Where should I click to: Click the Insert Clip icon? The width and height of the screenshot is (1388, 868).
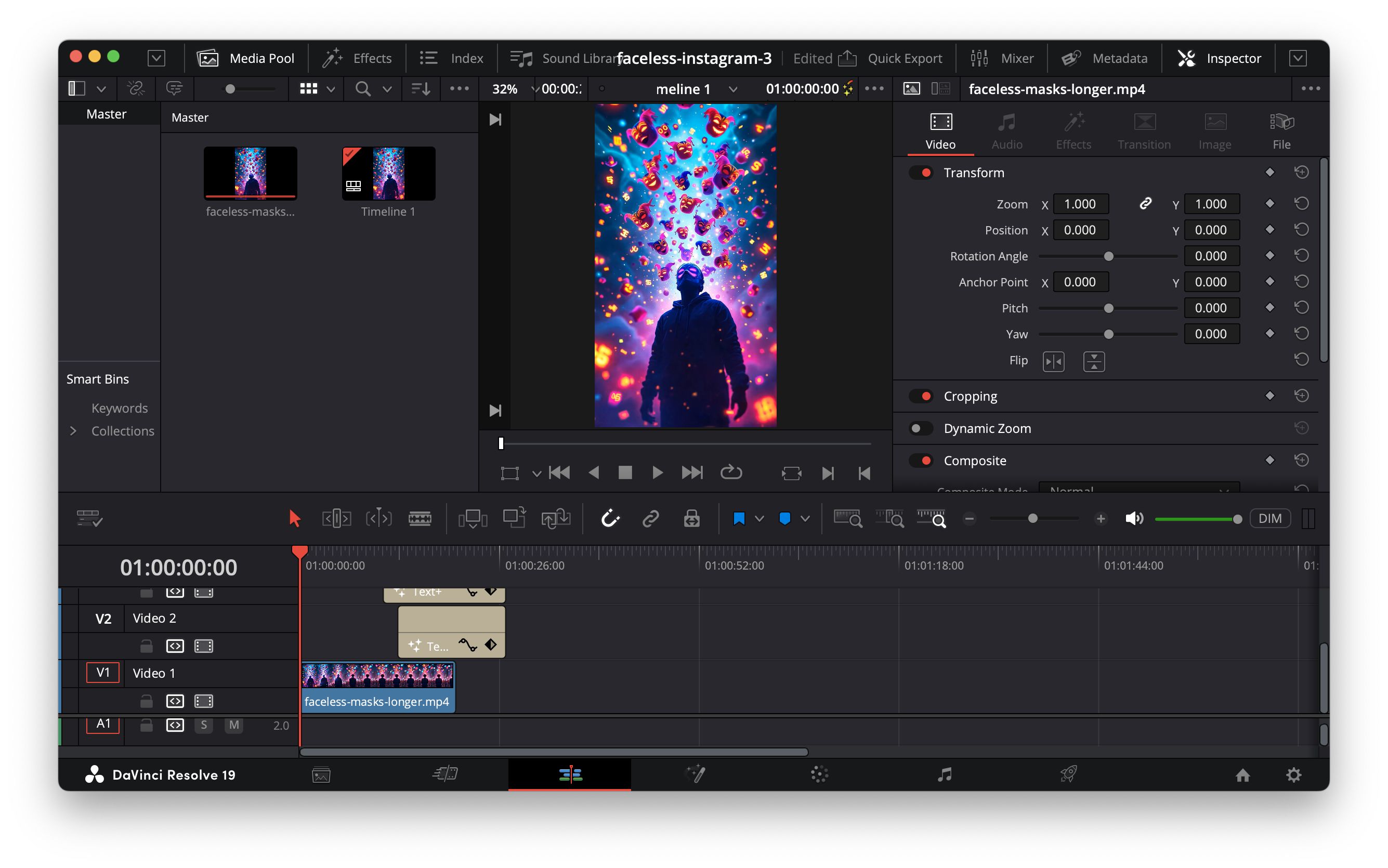473,518
